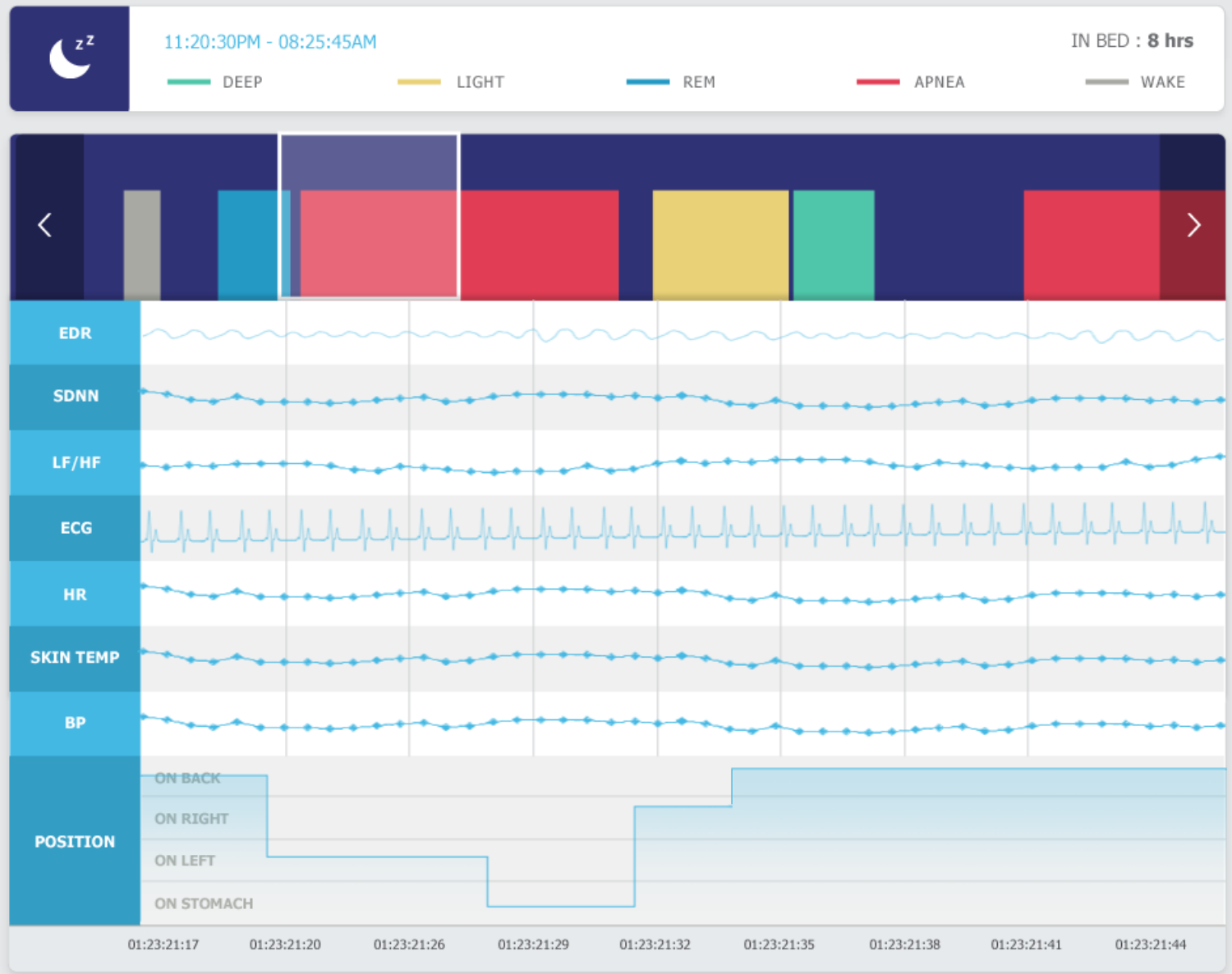Screen dimensions: 1232x974
Task: Select the last red APNEA block
Action: click(1092, 245)
